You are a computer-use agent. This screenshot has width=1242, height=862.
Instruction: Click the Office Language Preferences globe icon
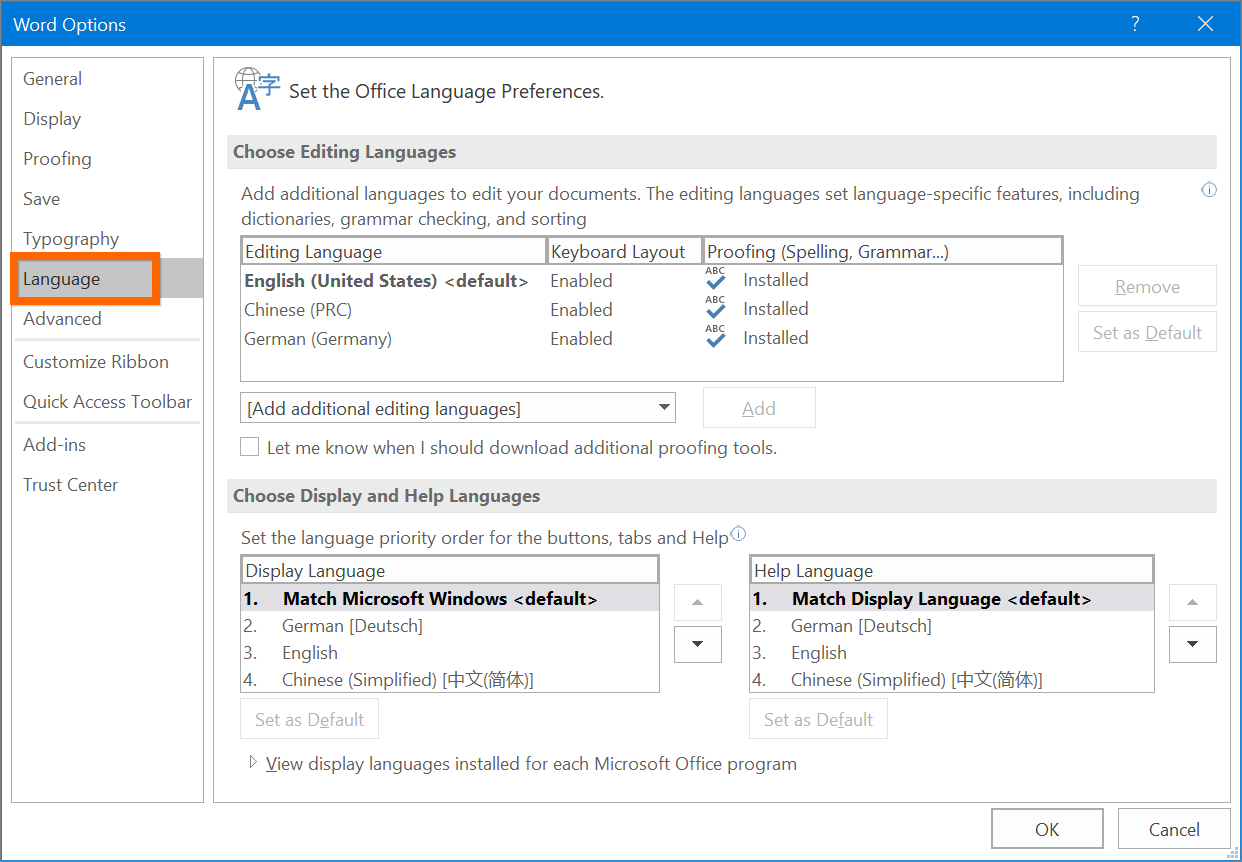click(x=256, y=90)
